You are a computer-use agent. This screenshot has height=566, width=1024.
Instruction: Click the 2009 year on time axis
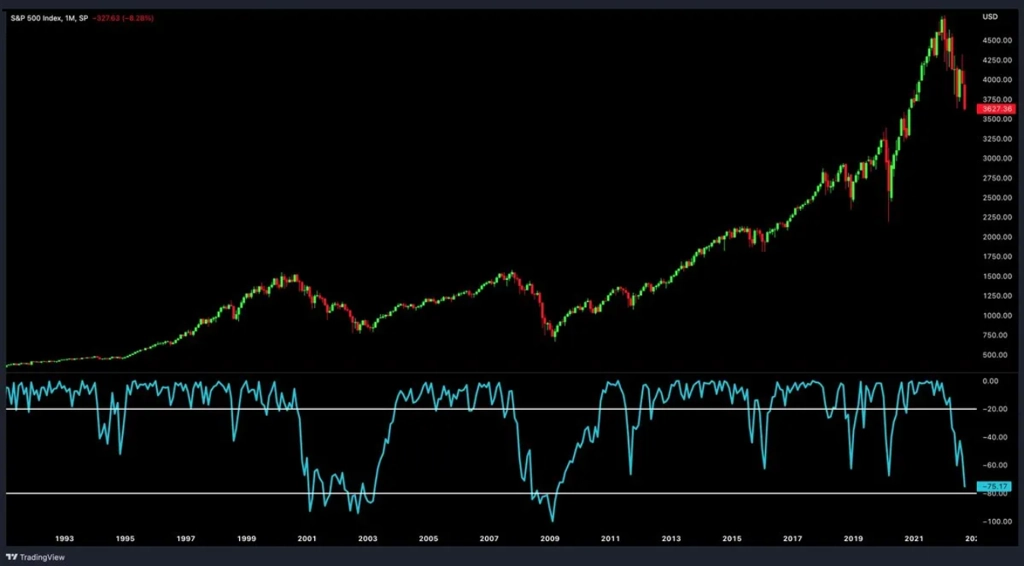pyautogui.click(x=550, y=539)
